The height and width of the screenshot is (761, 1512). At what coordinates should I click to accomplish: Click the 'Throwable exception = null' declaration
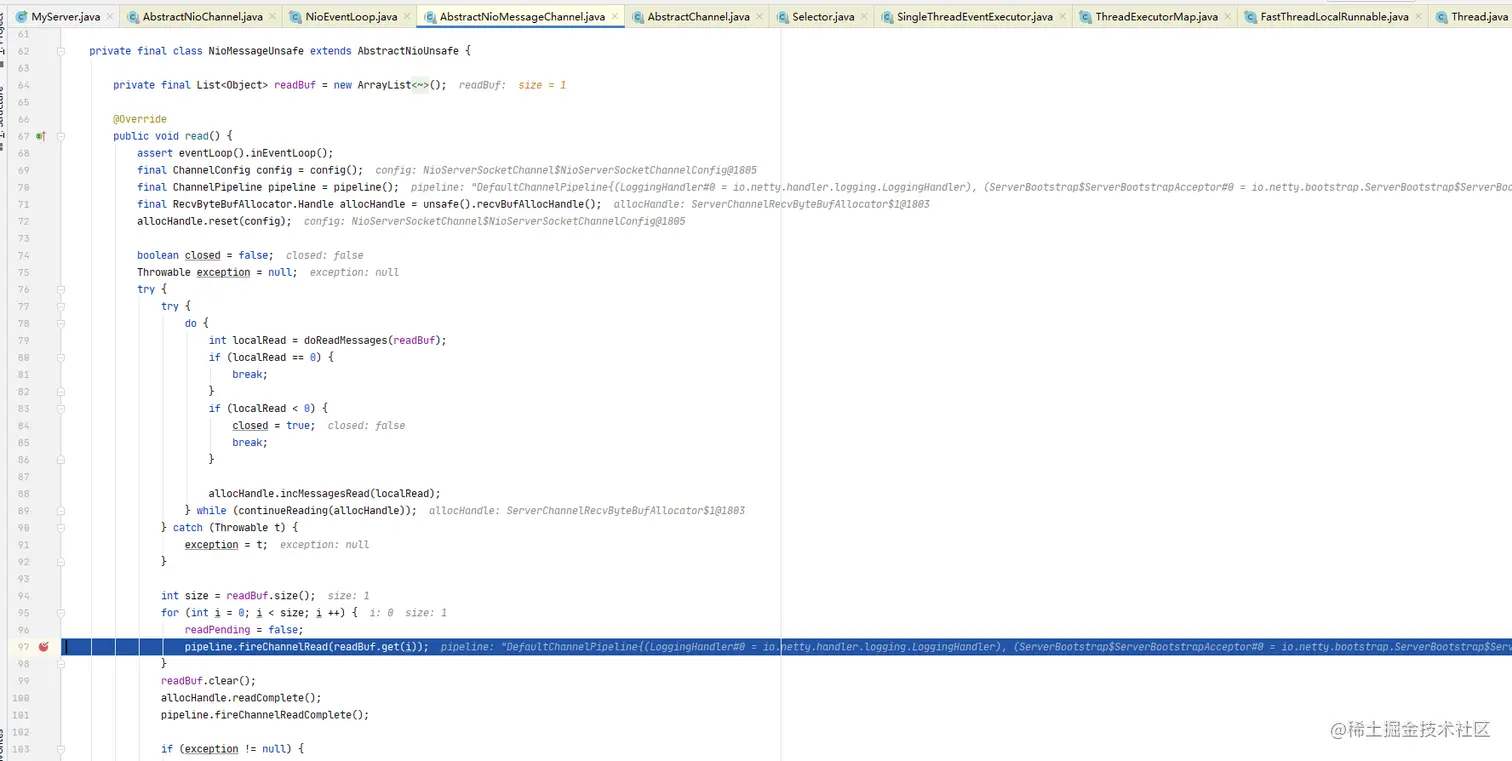[x=217, y=272]
